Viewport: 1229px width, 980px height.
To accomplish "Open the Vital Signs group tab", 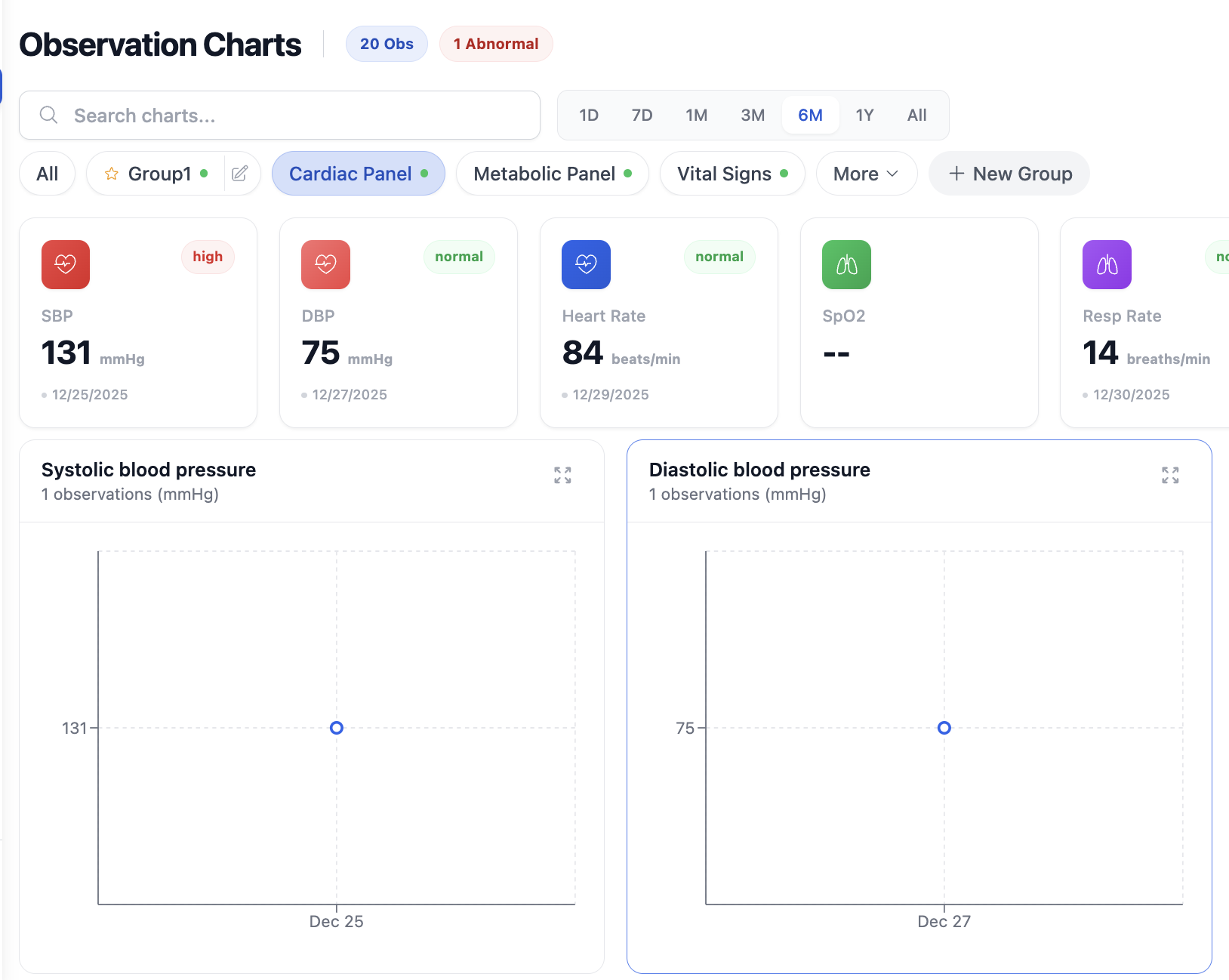I will [732, 174].
